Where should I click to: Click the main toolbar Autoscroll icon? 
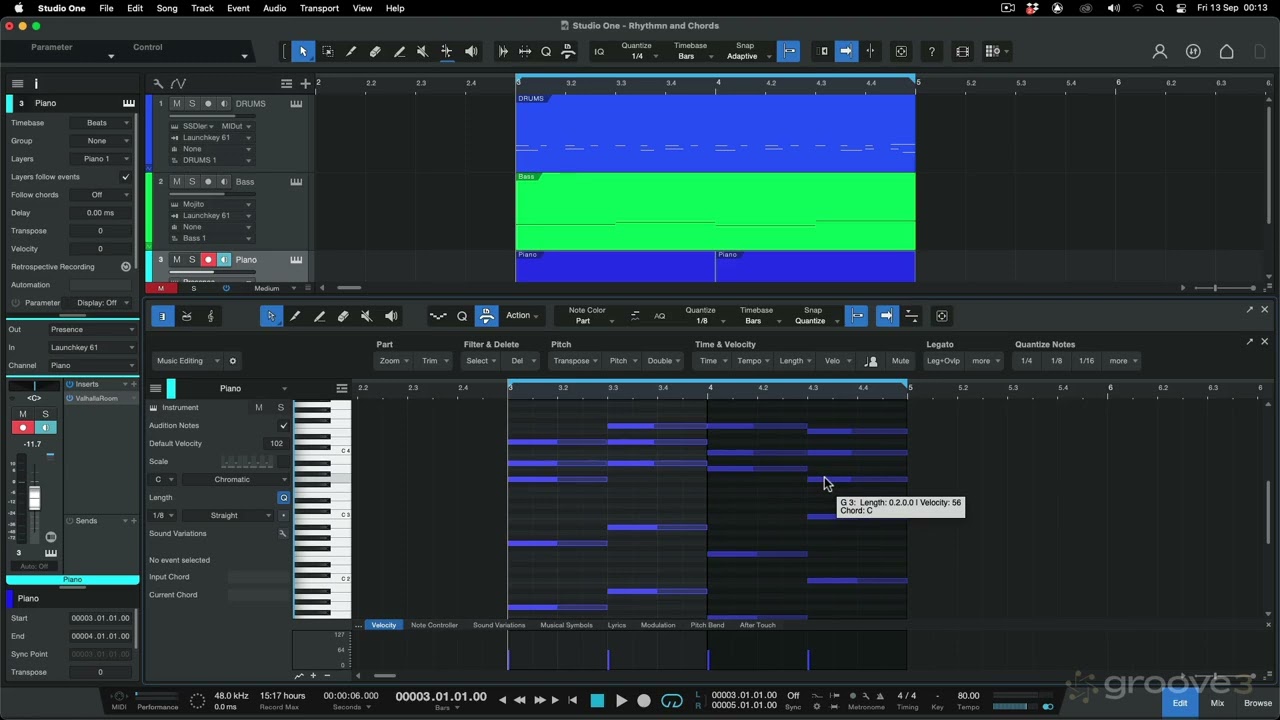pos(846,52)
